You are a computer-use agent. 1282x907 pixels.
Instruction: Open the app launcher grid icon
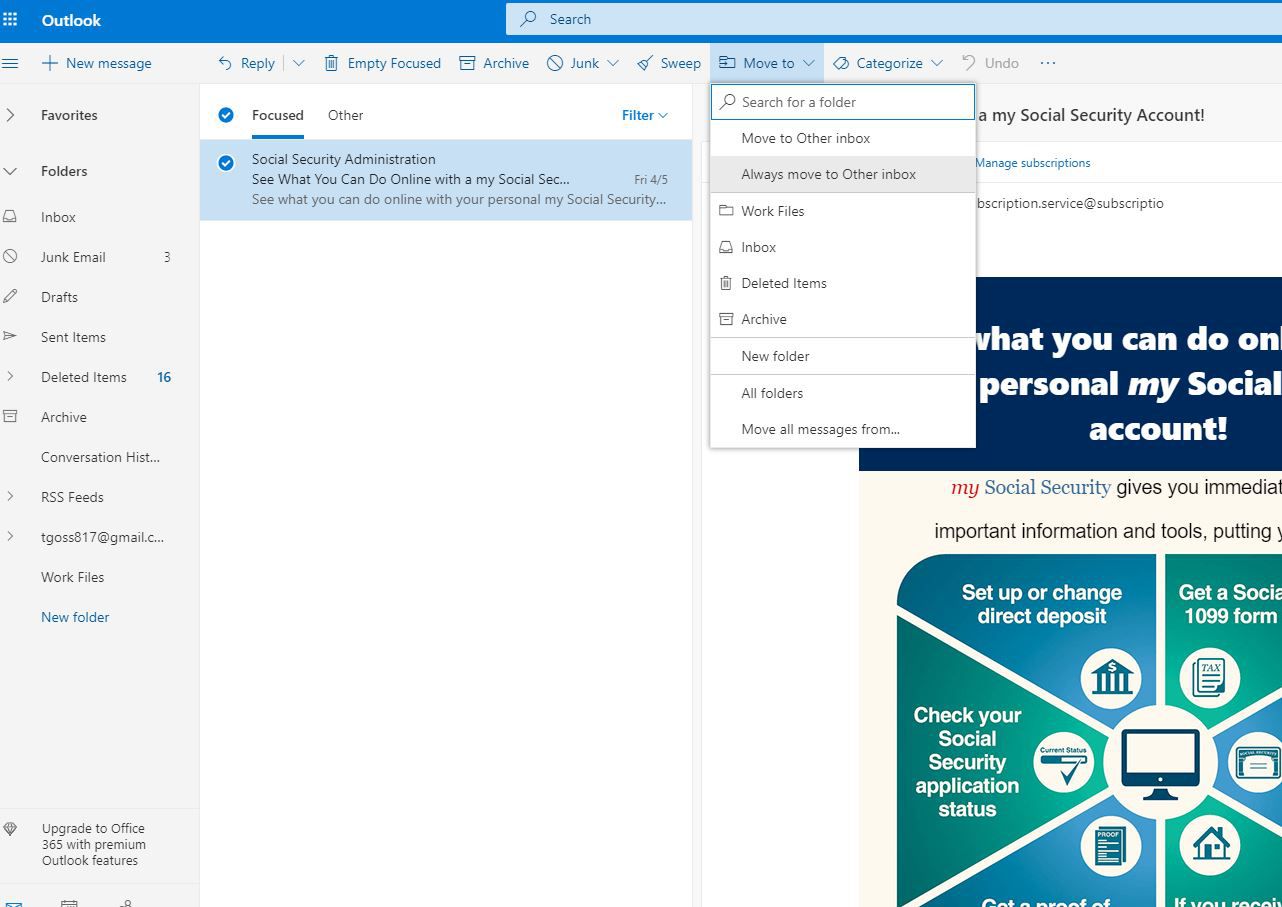(x=10, y=19)
